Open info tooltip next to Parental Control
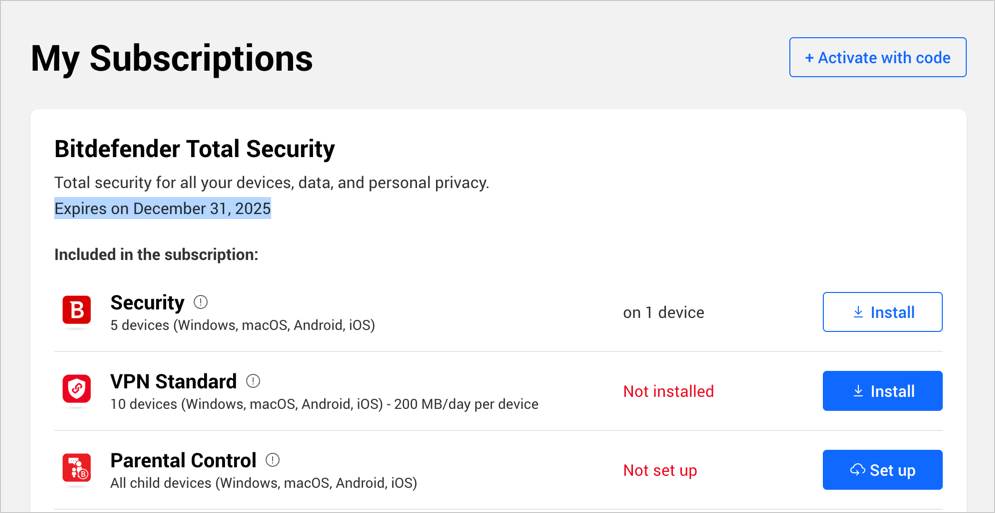 click(273, 460)
